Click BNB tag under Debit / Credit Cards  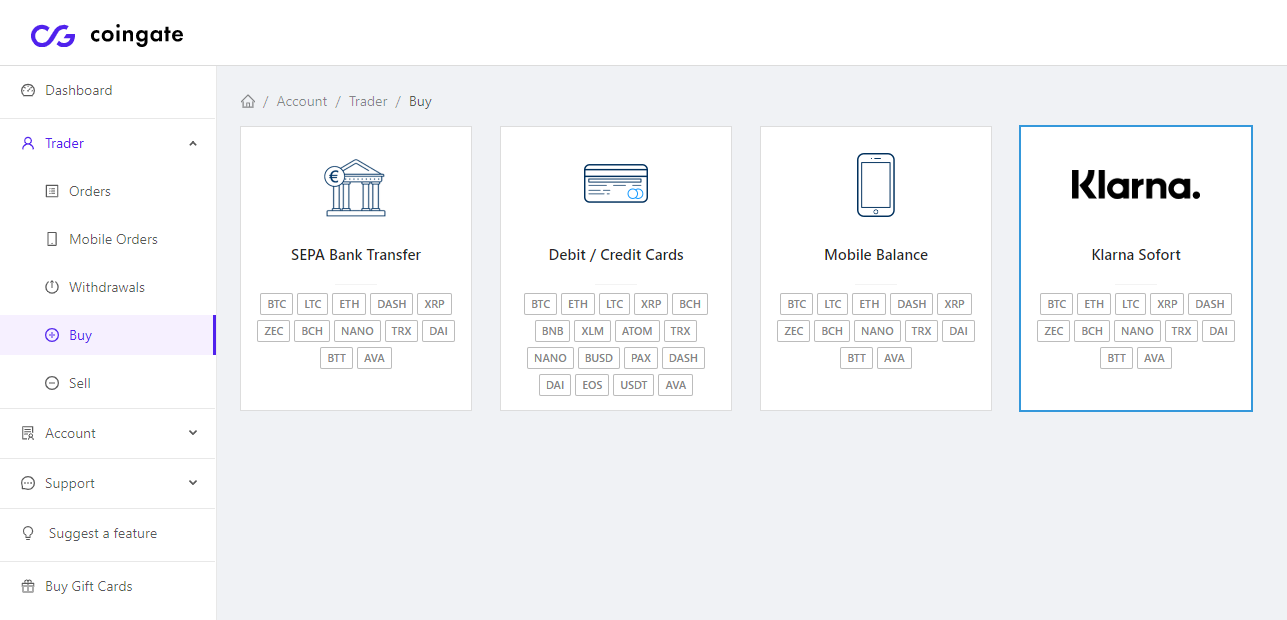tap(552, 331)
